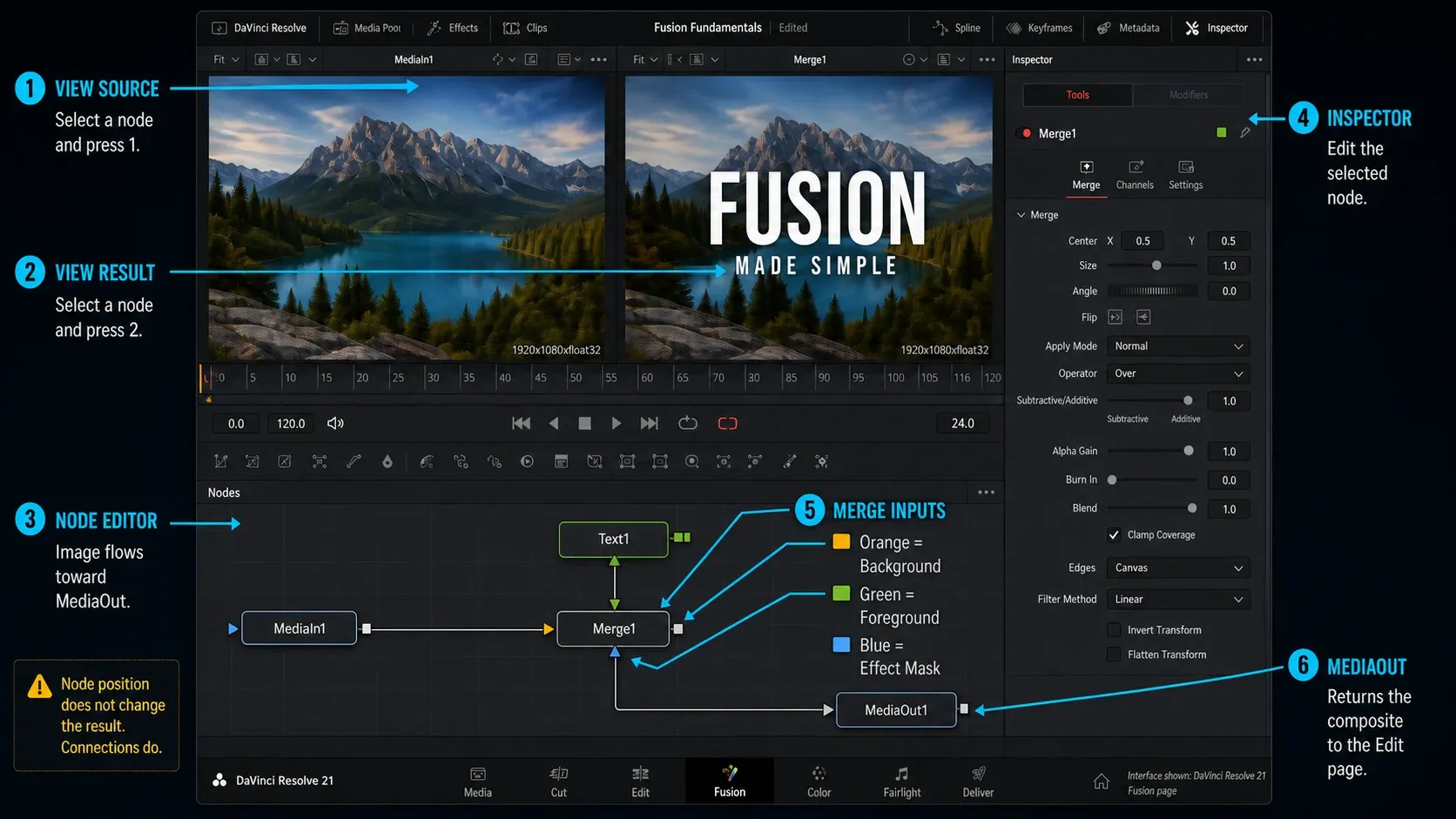Show the Metadata panel
The height and width of the screenshot is (819, 1456).
click(1128, 28)
